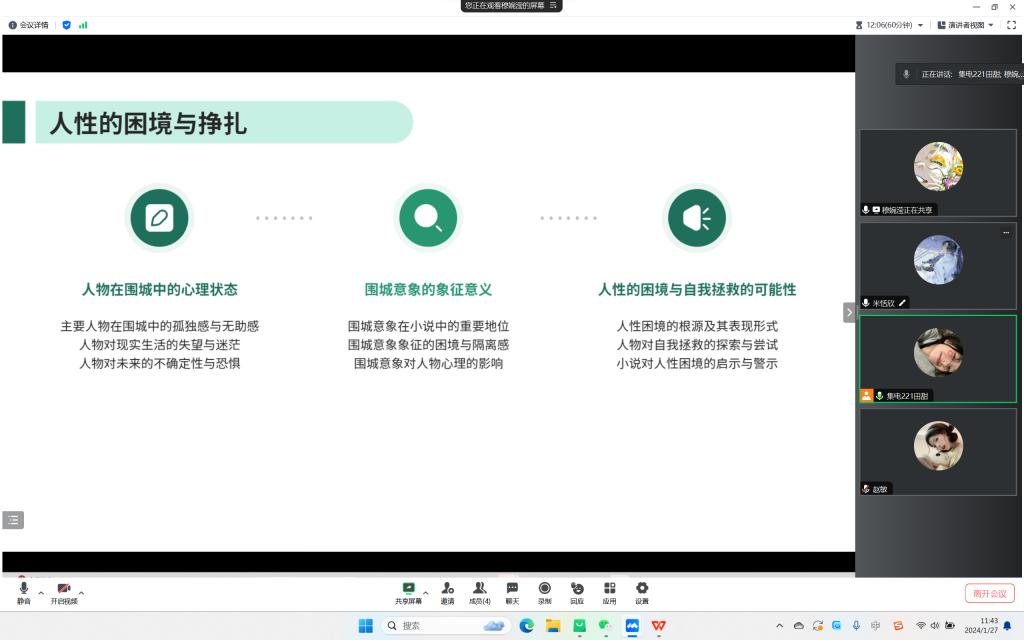
Task: Expand video options arrow beside 开启视频
Action: tap(81, 592)
